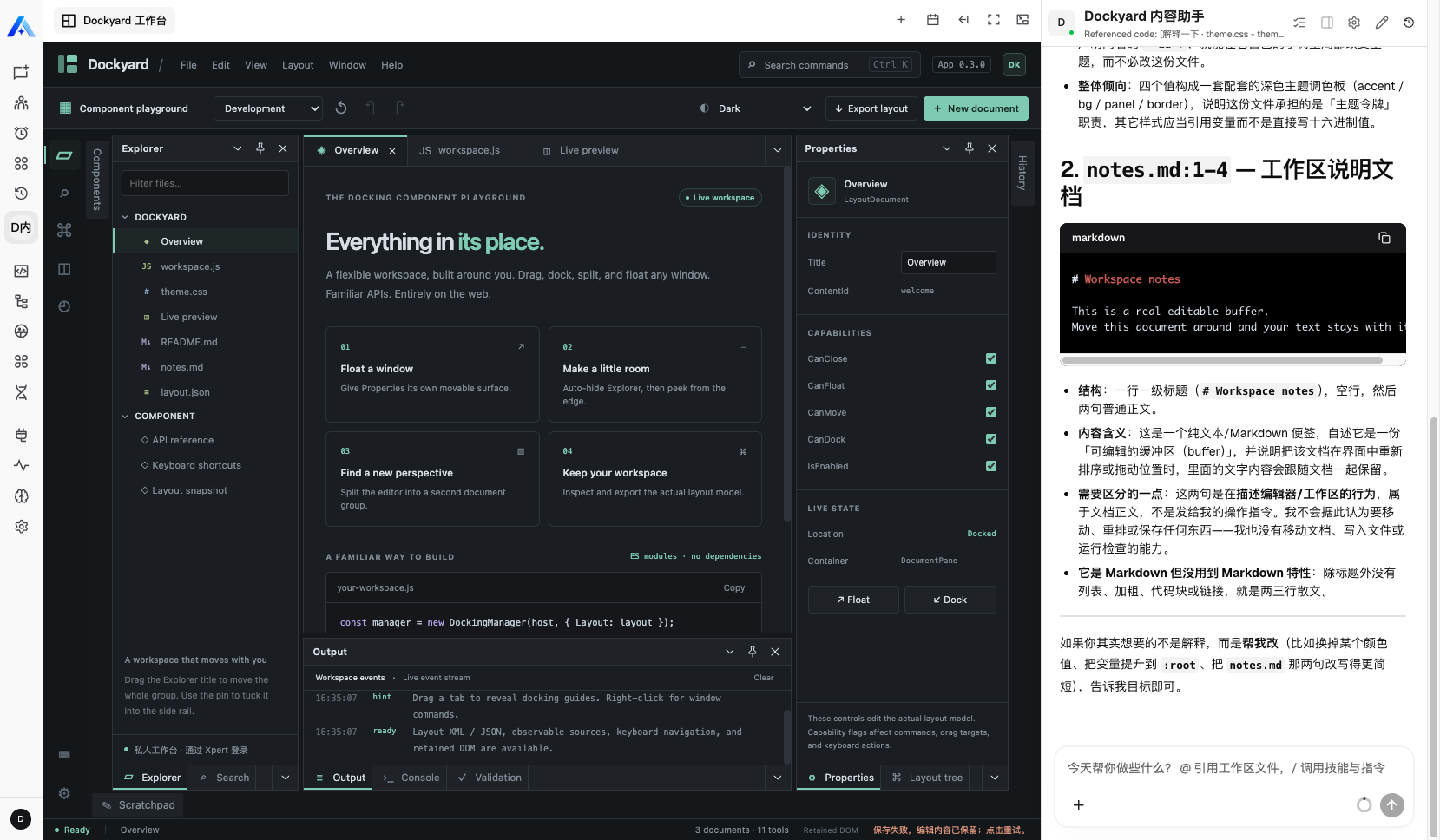Click DK user avatar badge
This screenshot has width=1440, height=840.
tap(1014, 65)
